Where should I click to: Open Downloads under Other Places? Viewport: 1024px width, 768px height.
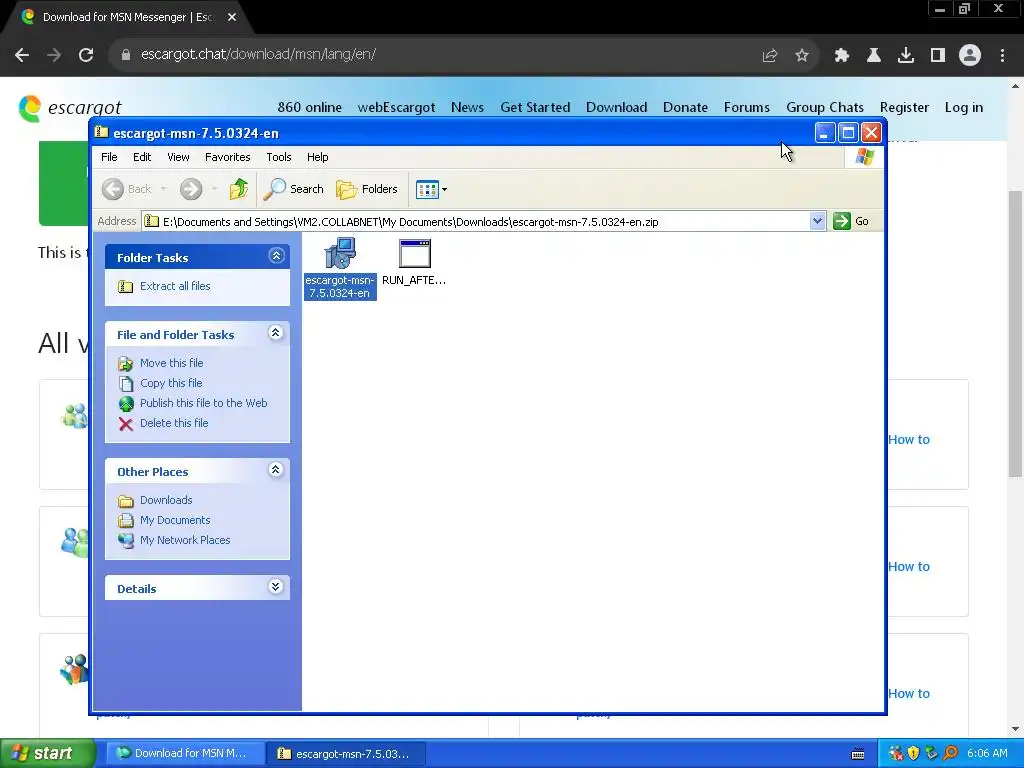(x=166, y=500)
